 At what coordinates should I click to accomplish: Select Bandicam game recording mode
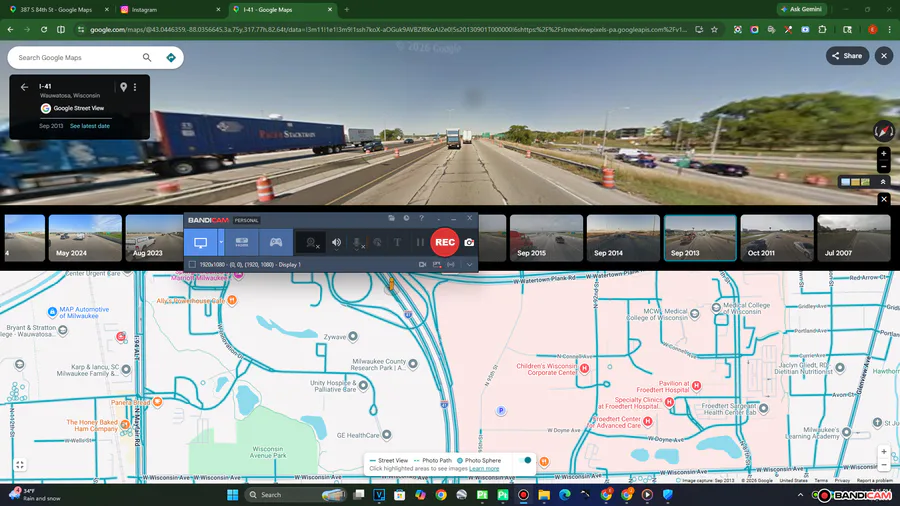pyautogui.click(x=276, y=243)
